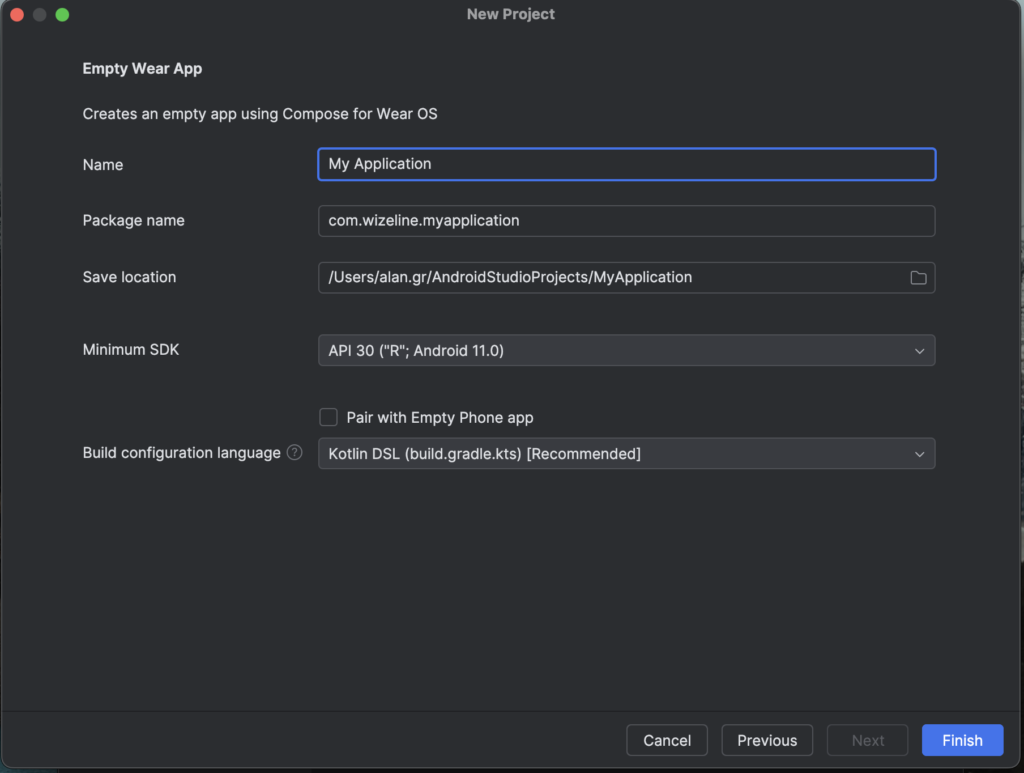Expand the Minimum SDK dropdown arrow

point(919,351)
